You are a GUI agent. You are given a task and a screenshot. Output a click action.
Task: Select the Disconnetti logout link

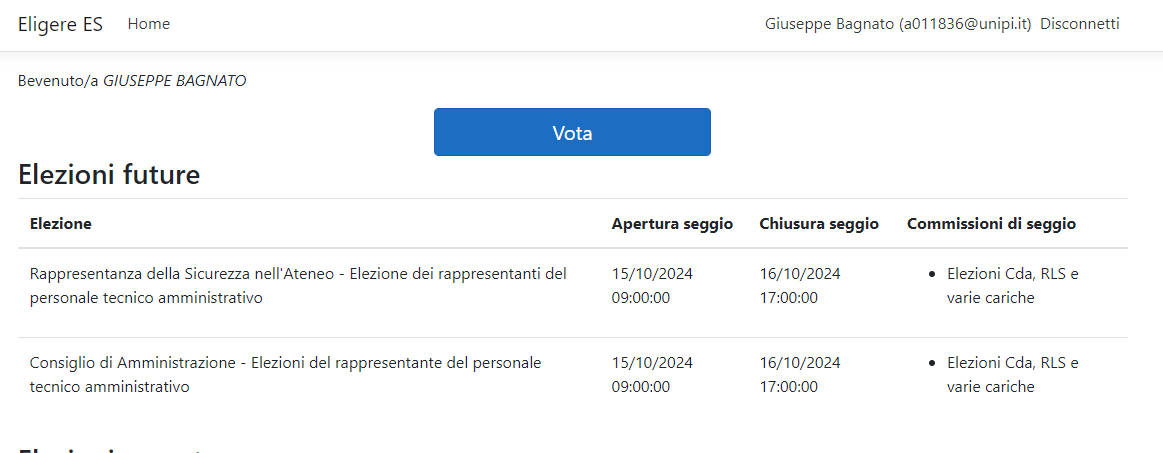coord(1080,24)
